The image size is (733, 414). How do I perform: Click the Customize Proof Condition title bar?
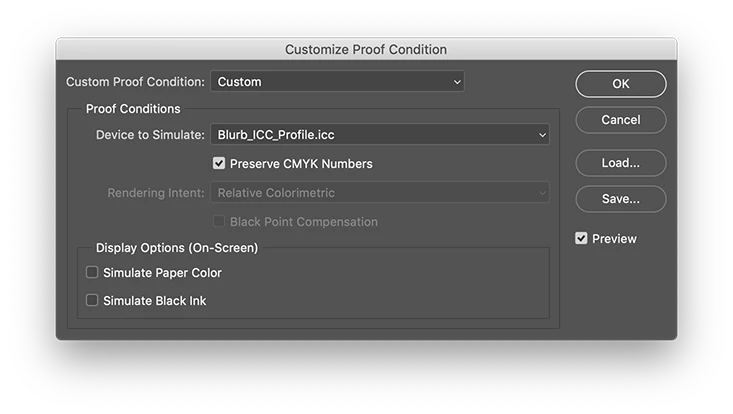pos(366,49)
